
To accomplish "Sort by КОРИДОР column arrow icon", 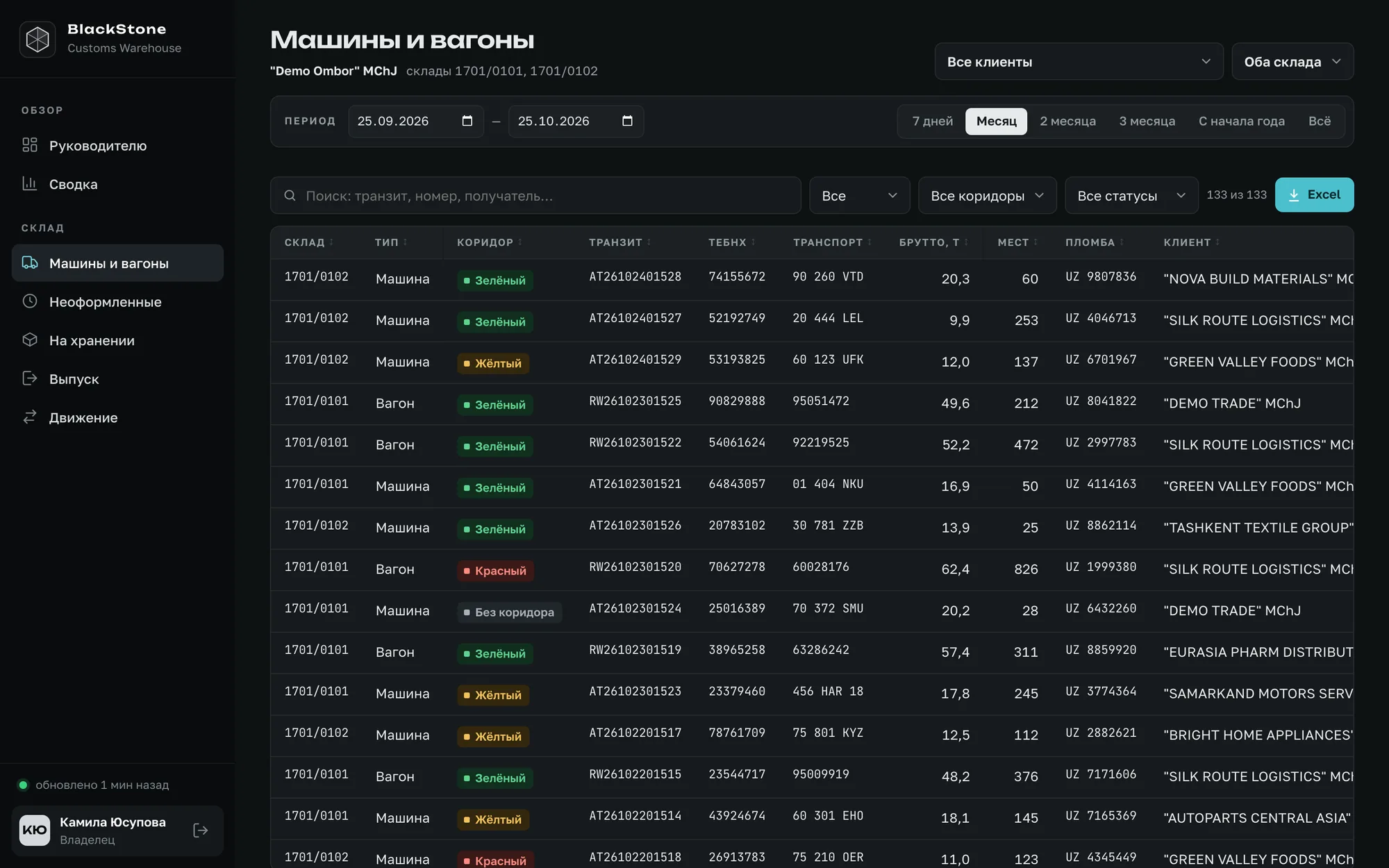I will pos(519,242).
